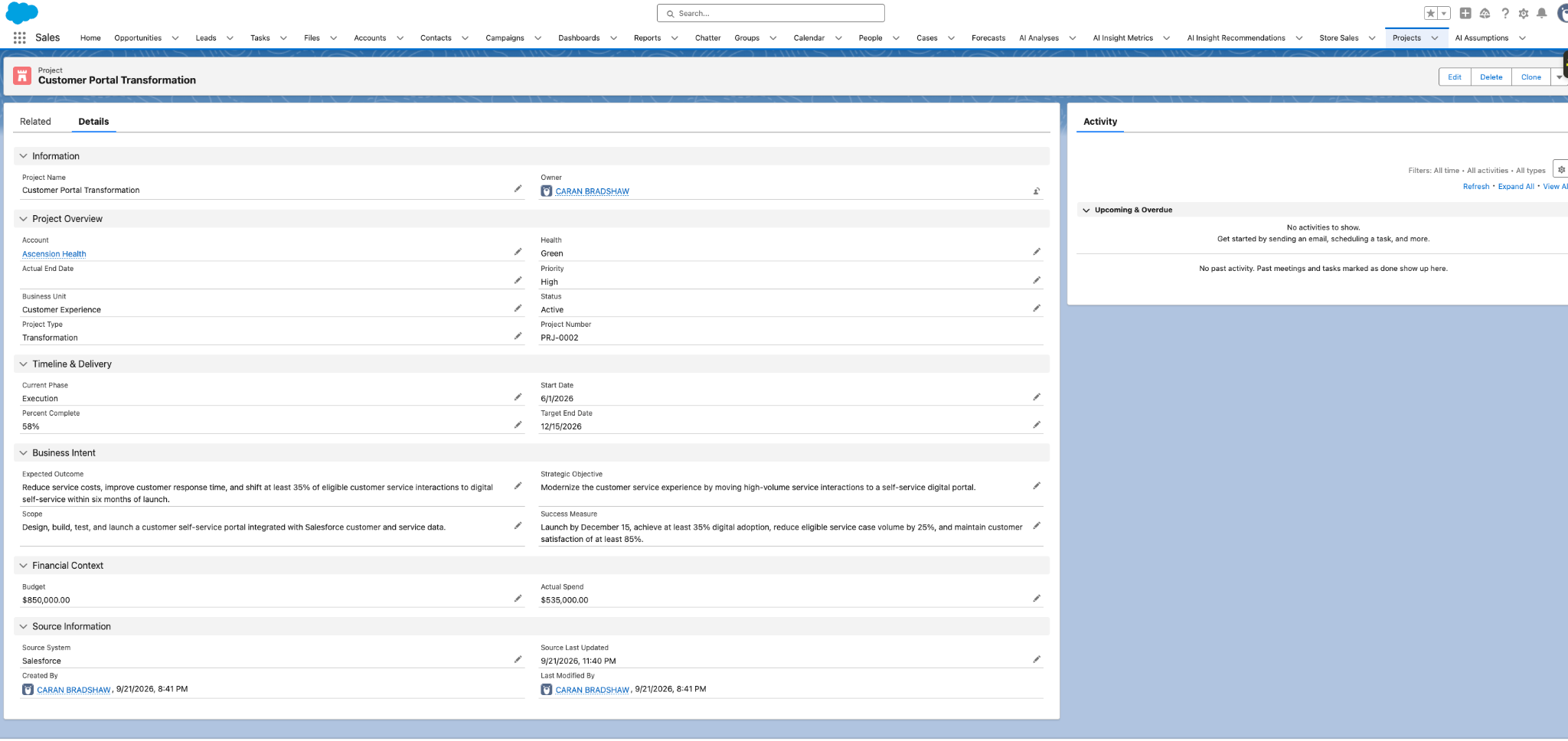Open Global Actions plus icon
The width and height of the screenshot is (1568, 741).
tap(1465, 13)
